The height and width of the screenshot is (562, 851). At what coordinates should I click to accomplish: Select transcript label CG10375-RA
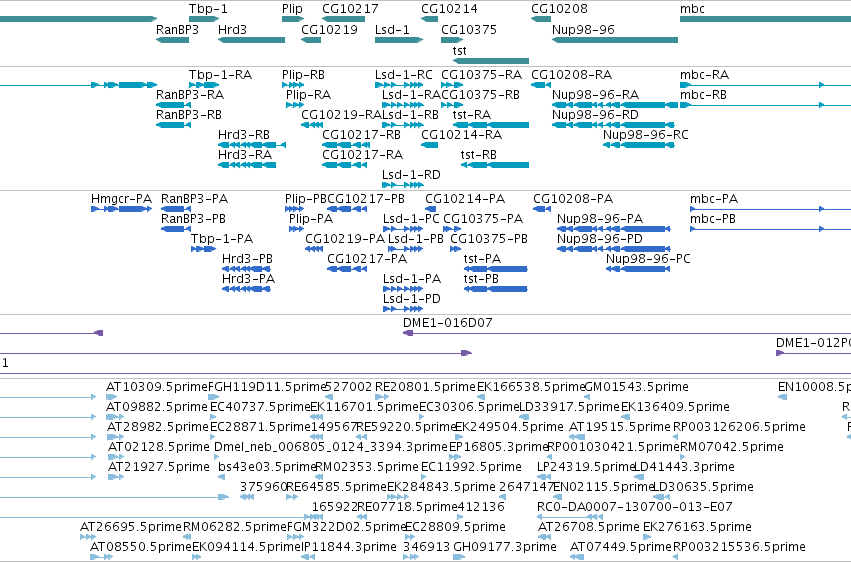click(481, 74)
